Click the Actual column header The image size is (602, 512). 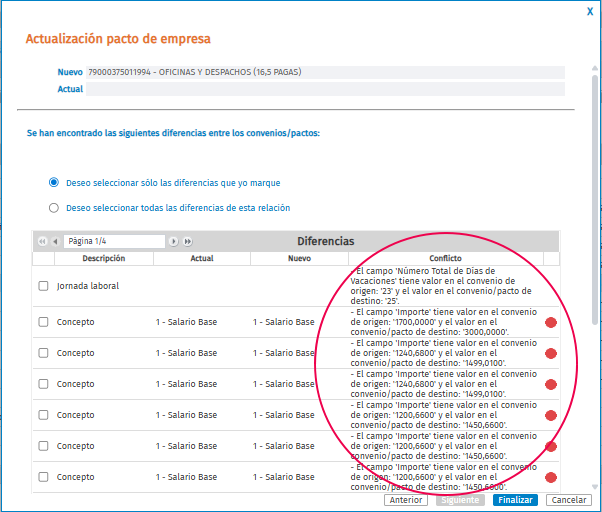tap(202, 258)
